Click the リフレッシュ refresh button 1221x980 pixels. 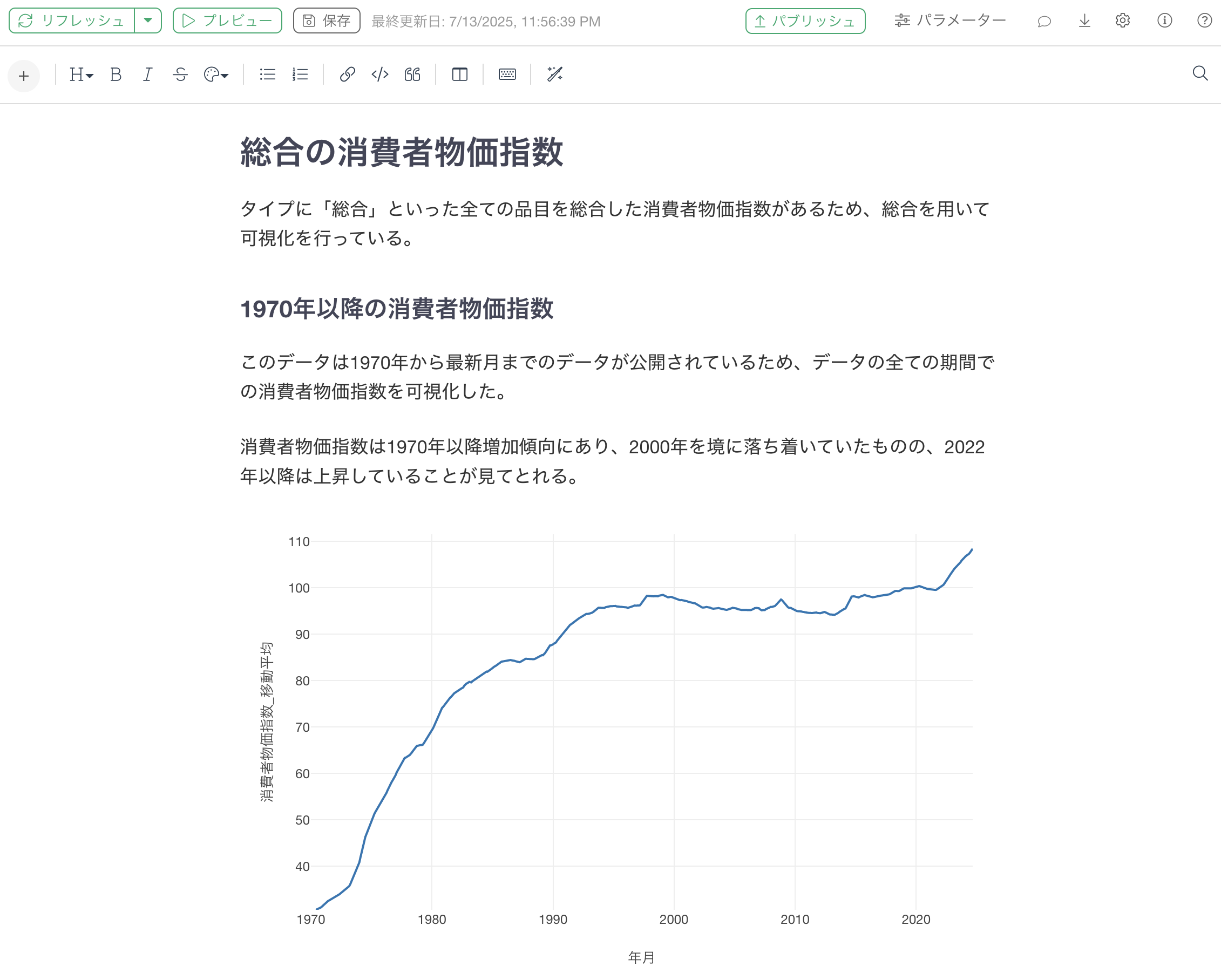point(72,21)
